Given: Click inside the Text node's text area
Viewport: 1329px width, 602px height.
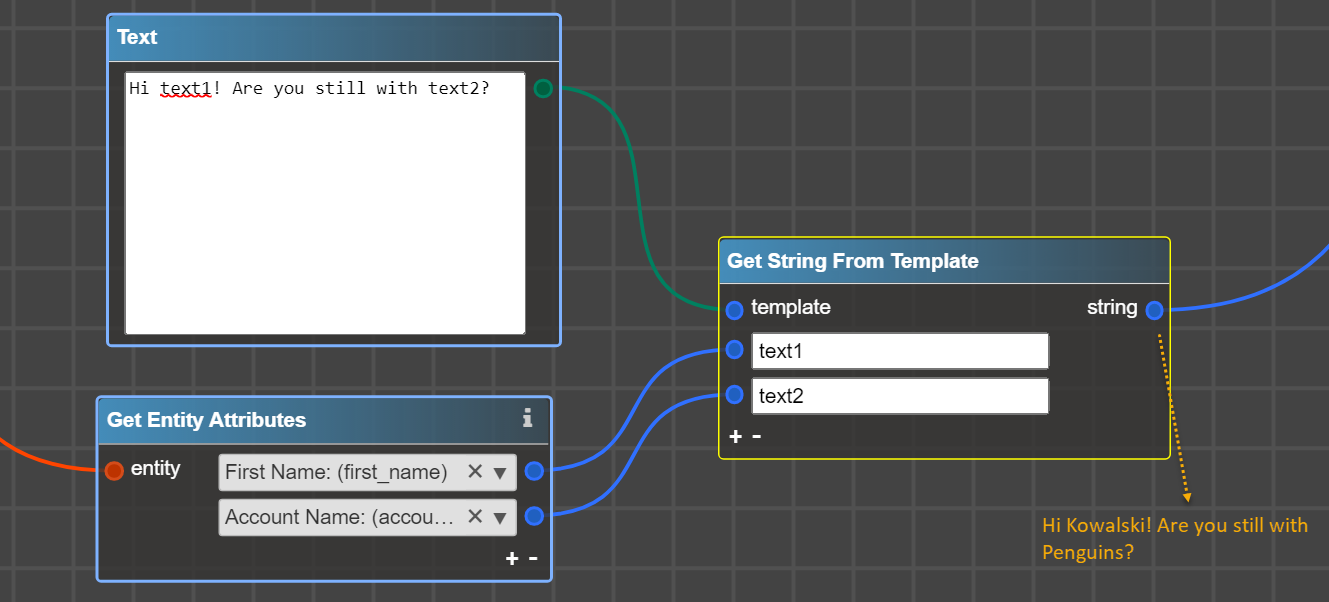Looking at the screenshot, I should click(x=325, y=200).
